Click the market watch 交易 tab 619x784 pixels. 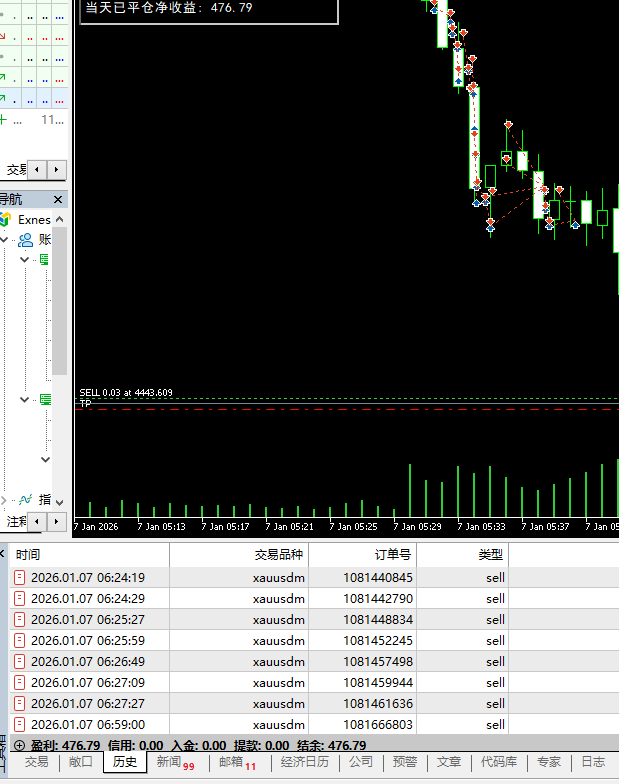coord(16,170)
